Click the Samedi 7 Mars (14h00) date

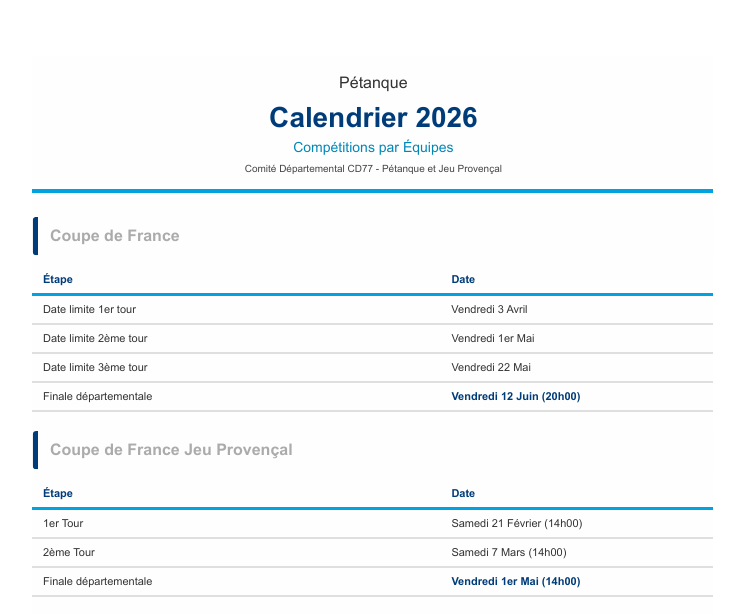509,552
